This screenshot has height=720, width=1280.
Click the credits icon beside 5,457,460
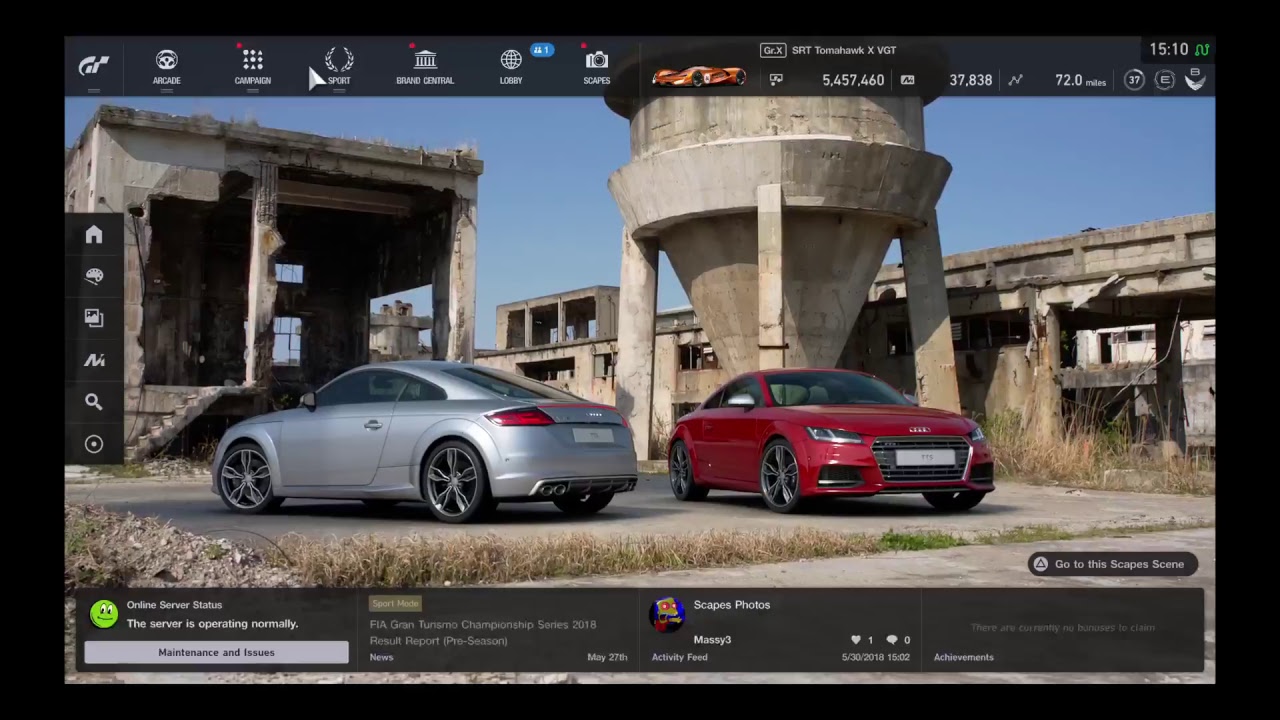click(x=776, y=80)
